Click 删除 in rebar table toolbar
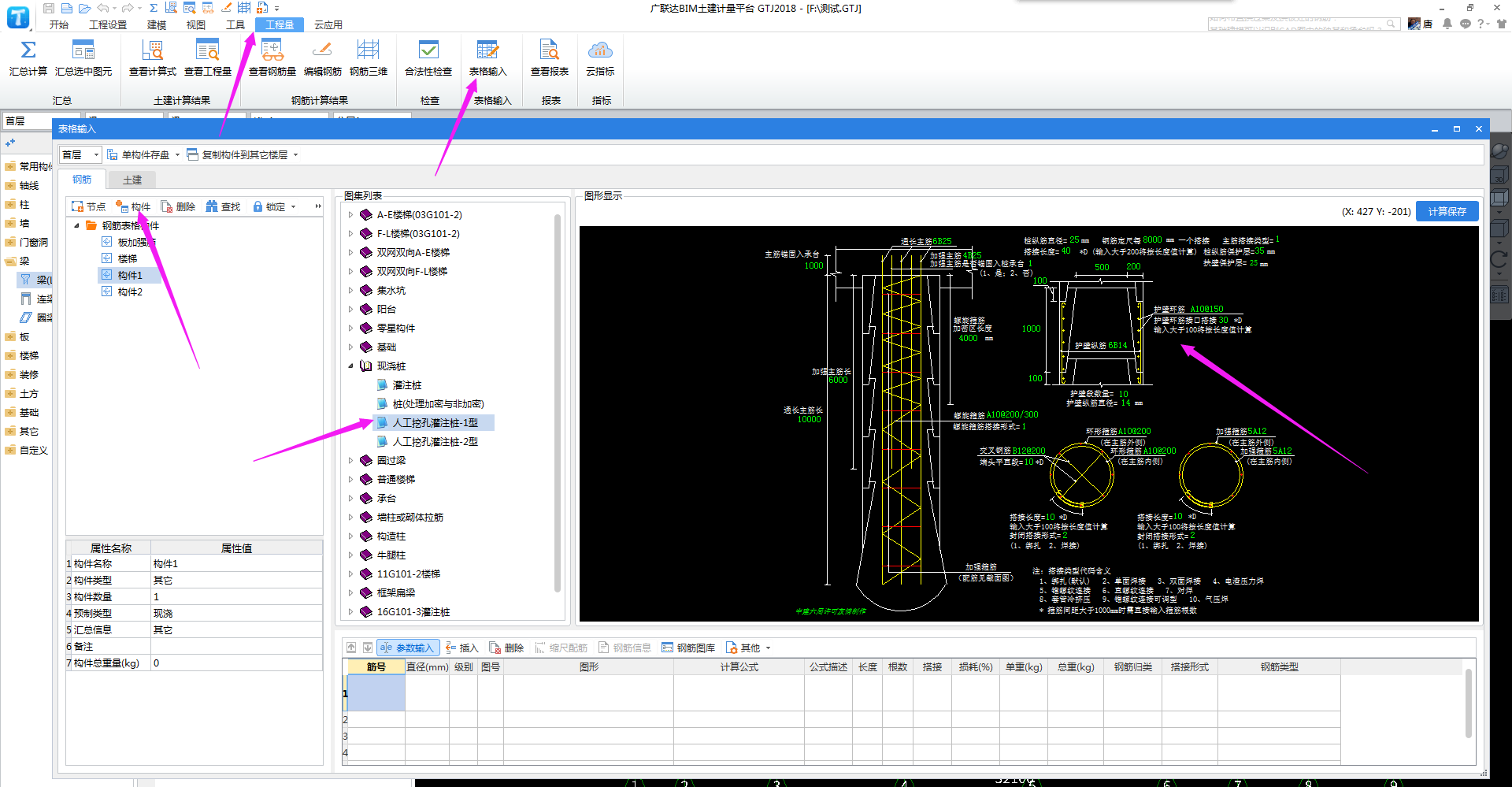Viewport: 1512px width, 787px height. click(506, 648)
